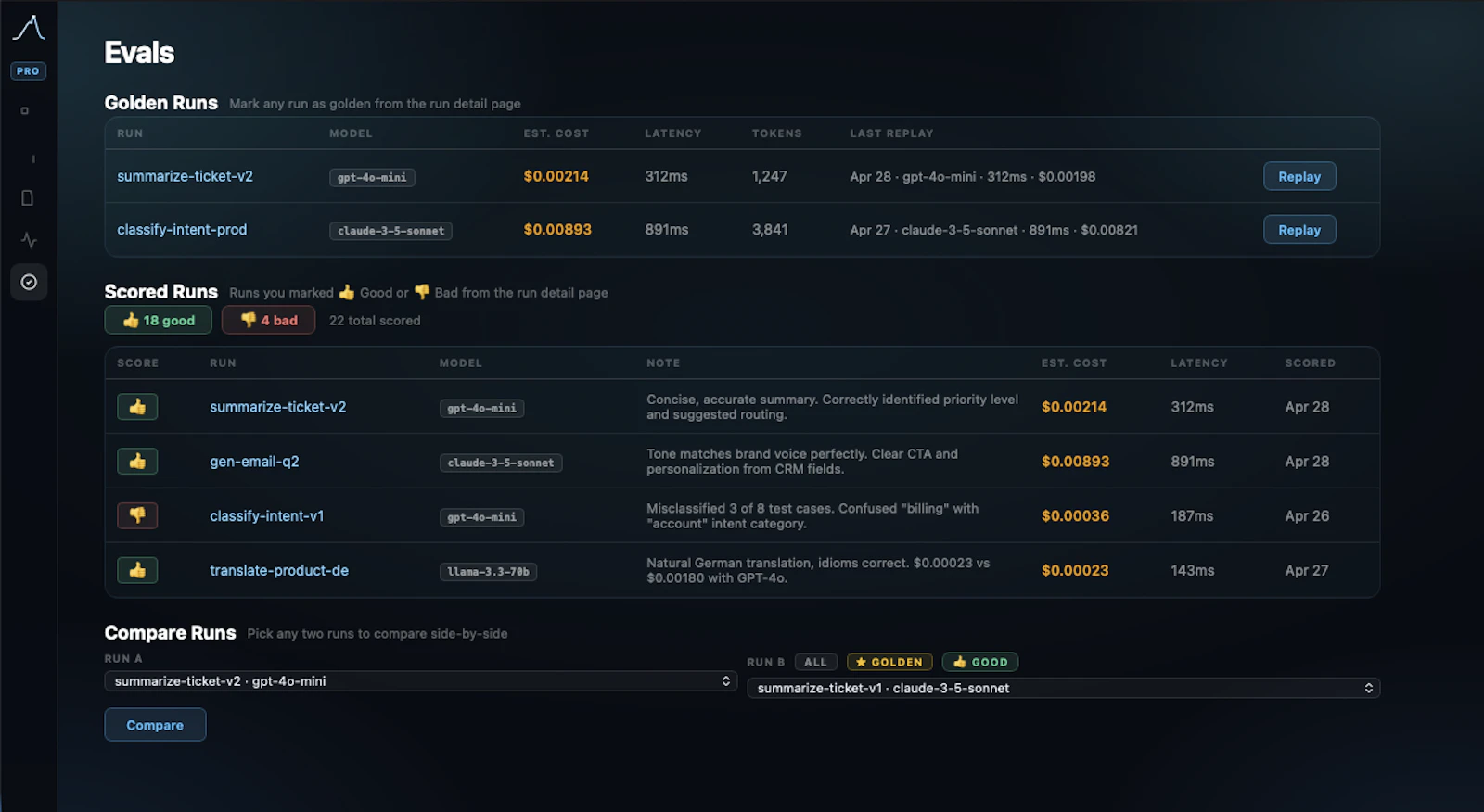Open the Run B dropdown
This screenshot has height=812, width=1484.
[x=1064, y=688]
